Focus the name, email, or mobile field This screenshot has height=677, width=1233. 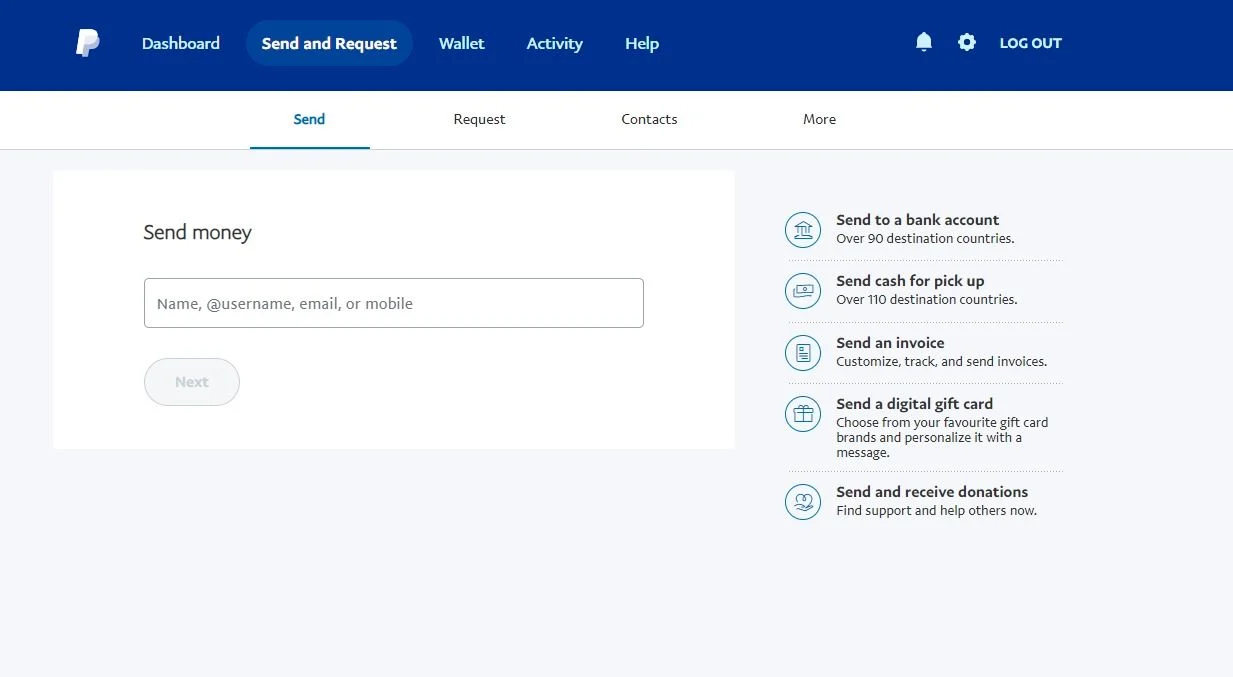tap(394, 303)
